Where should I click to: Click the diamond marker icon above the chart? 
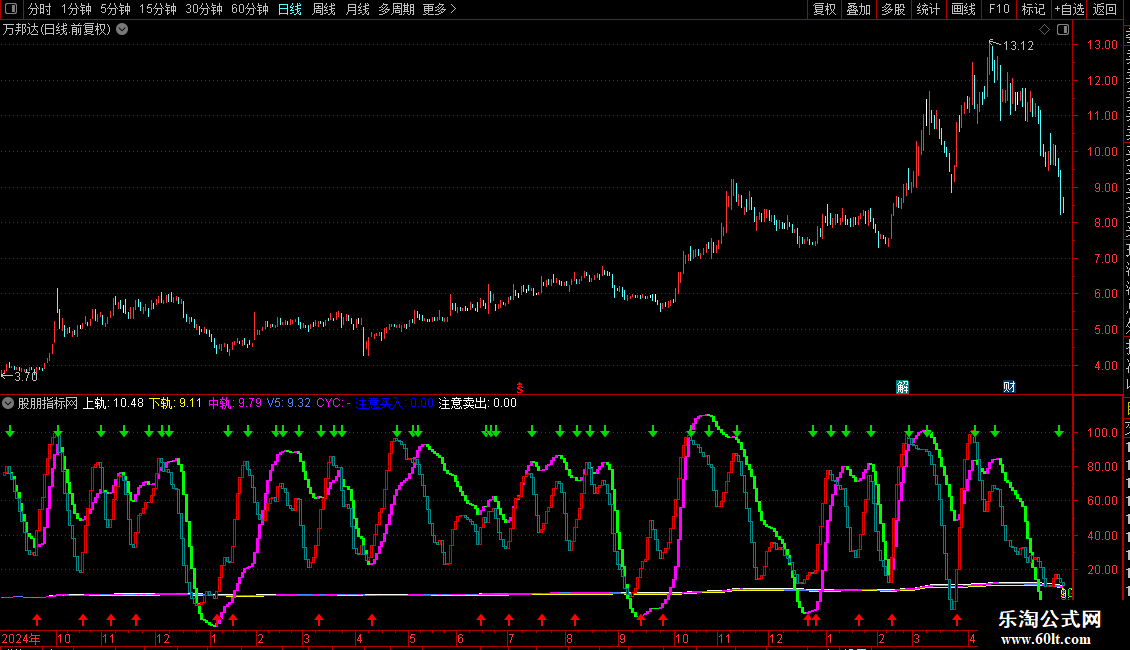coord(1044,30)
